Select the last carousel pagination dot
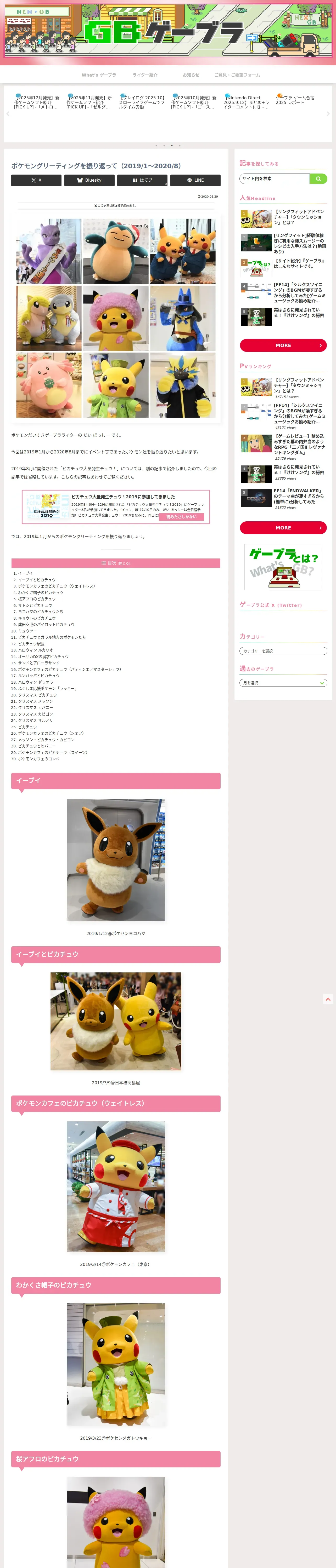 coord(180,146)
